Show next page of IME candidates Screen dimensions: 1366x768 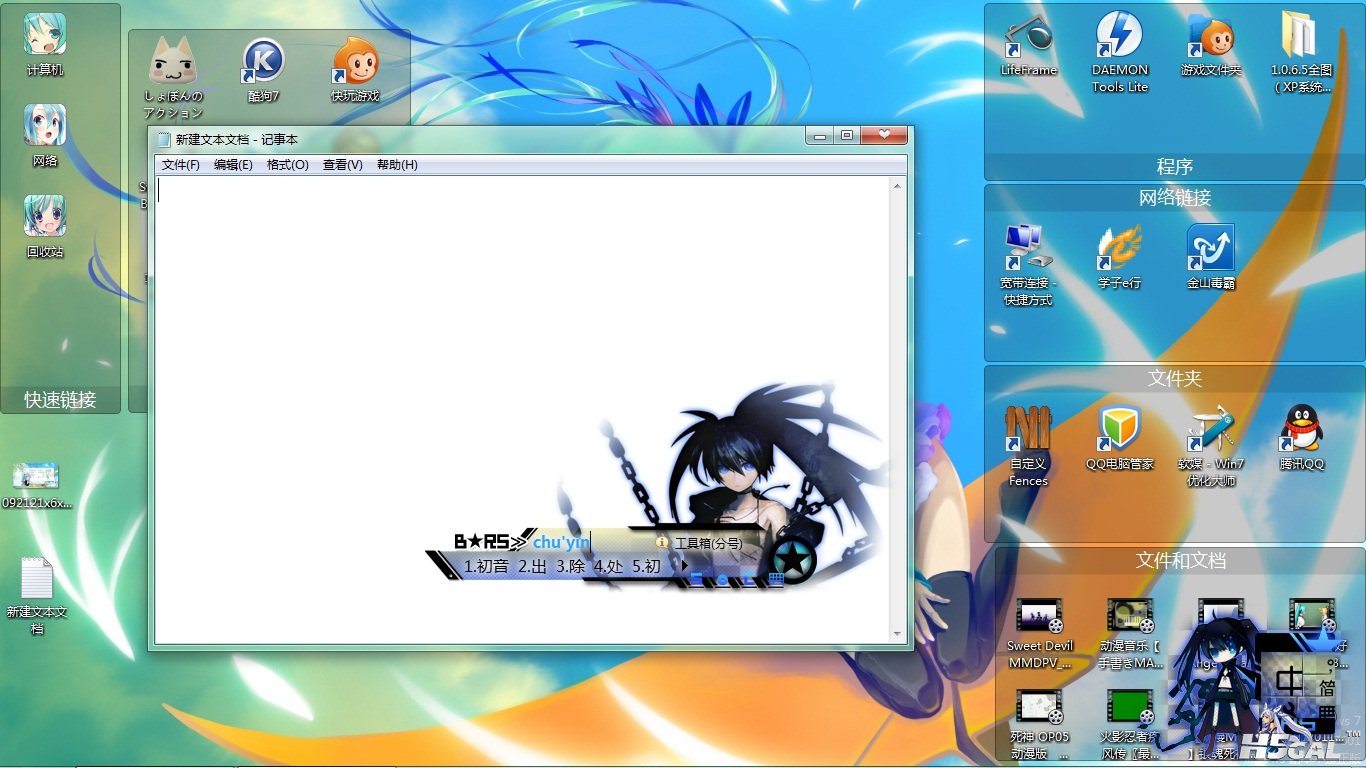click(685, 566)
